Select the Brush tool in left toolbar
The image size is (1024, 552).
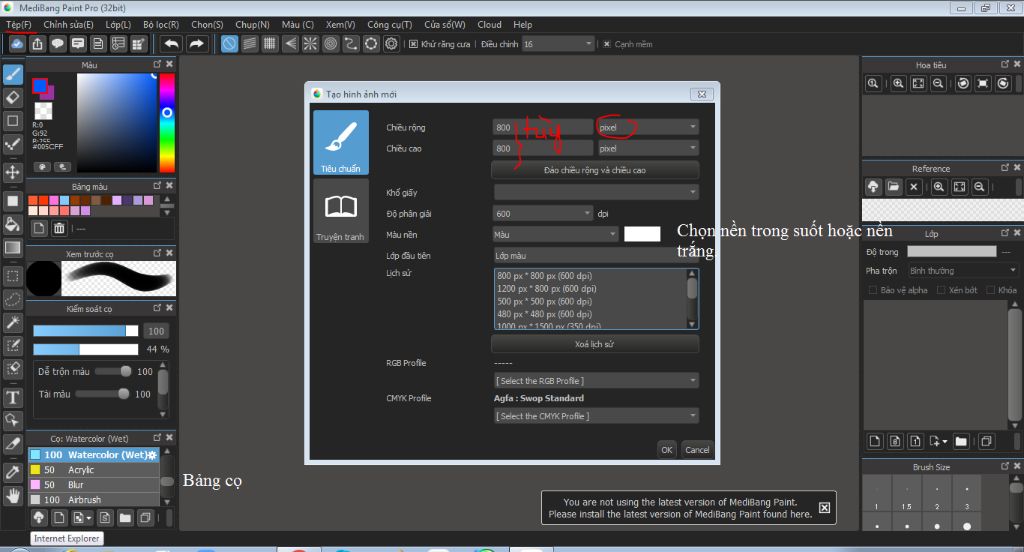coord(13,74)
